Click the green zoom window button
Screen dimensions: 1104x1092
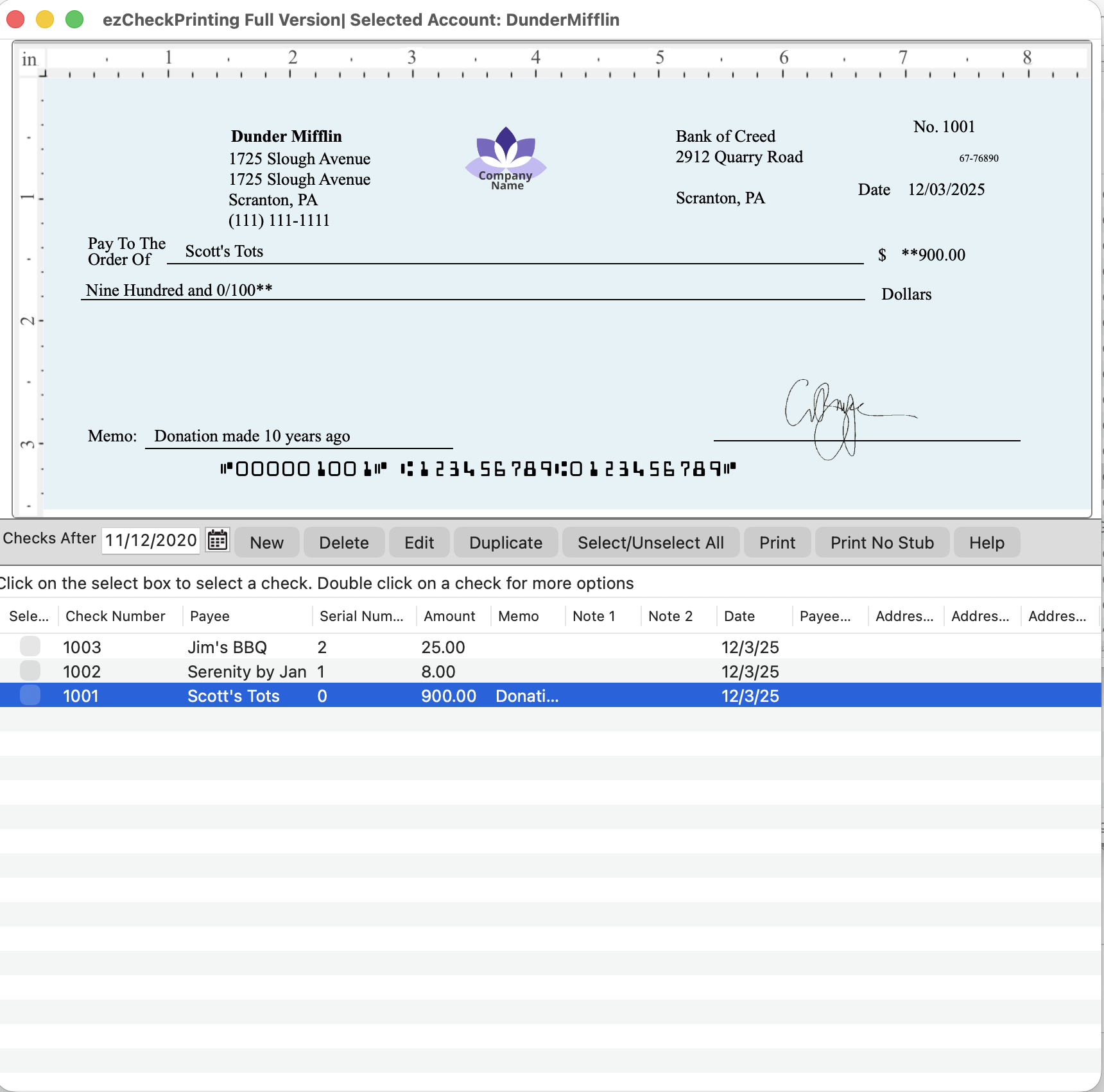tap(74, 19)
